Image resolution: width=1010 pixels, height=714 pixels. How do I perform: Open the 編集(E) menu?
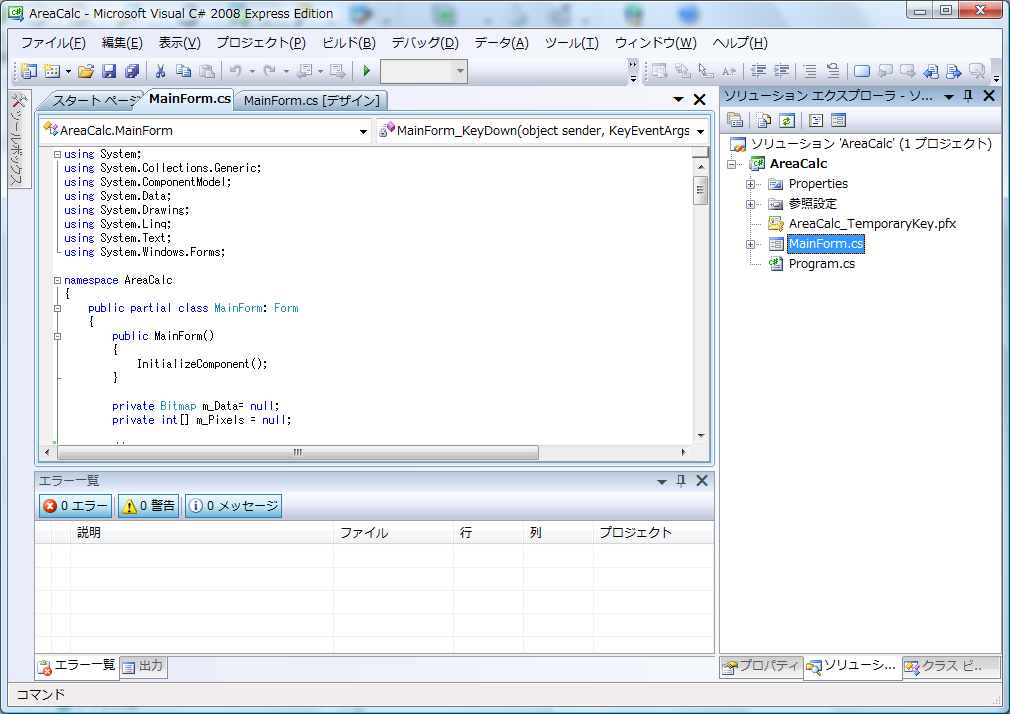[122, 43]
